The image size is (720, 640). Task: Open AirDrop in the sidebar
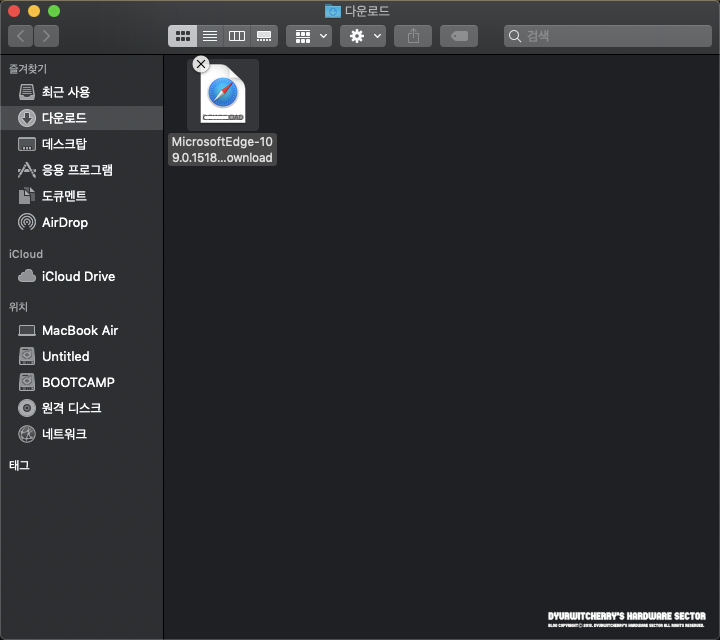pos(82,222)
